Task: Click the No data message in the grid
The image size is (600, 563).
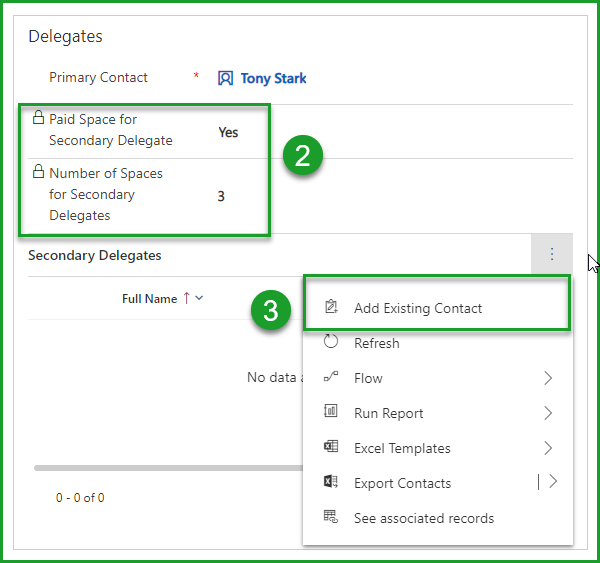Action: coord(275,377)
